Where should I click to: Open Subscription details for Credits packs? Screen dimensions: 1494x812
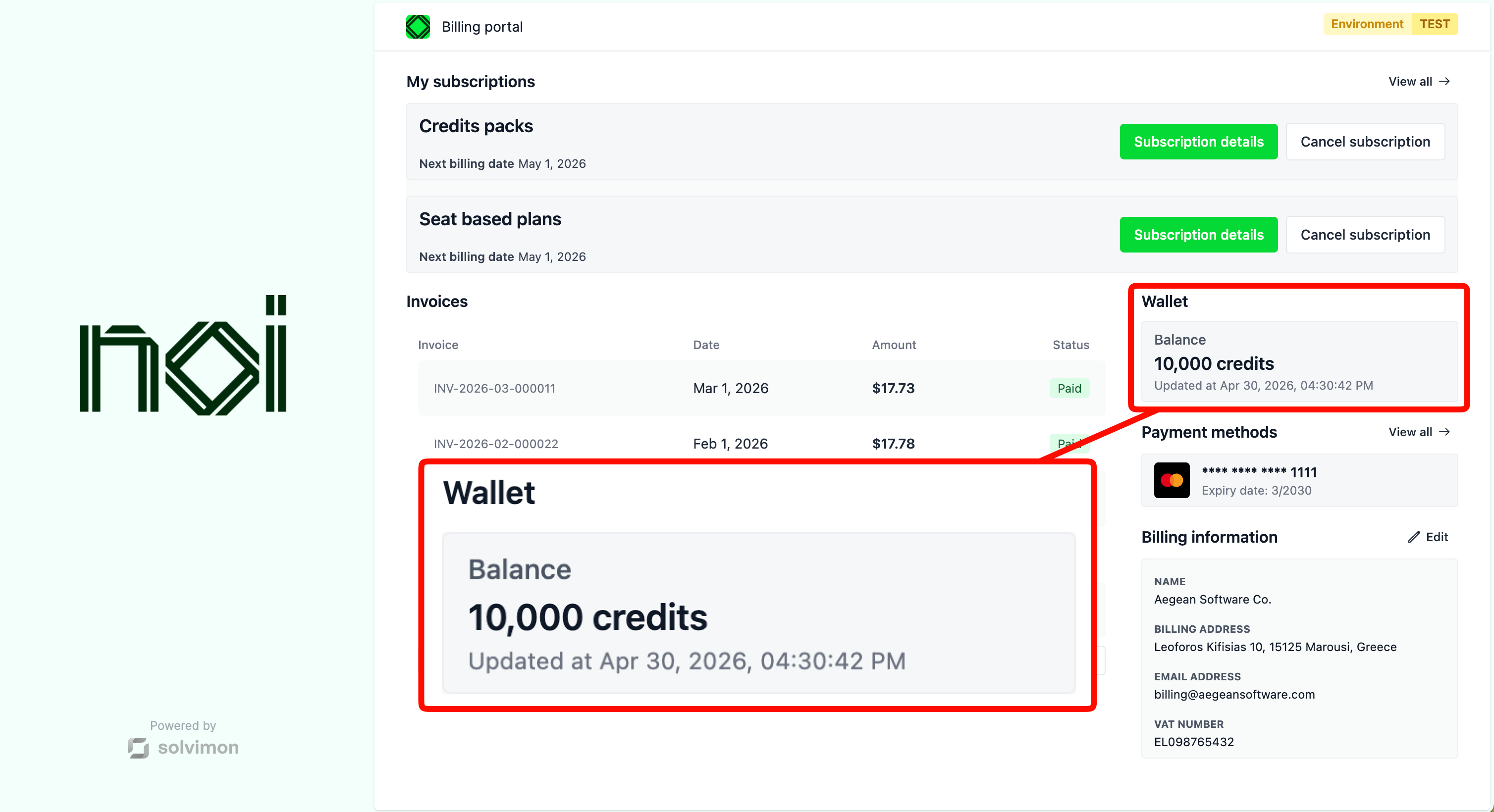pos(1198,142)
